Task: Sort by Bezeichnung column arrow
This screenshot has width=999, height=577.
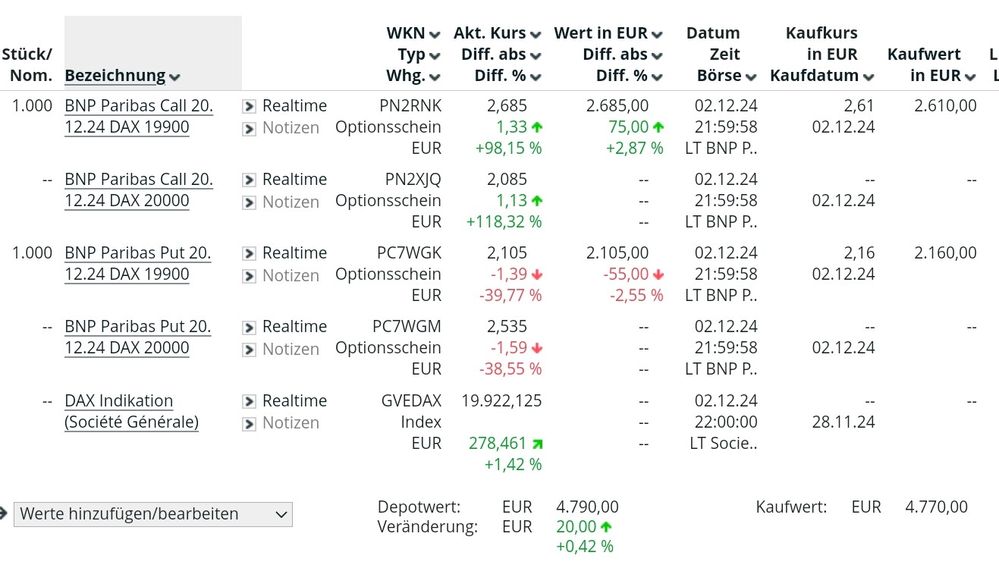Action: point(175,77)
